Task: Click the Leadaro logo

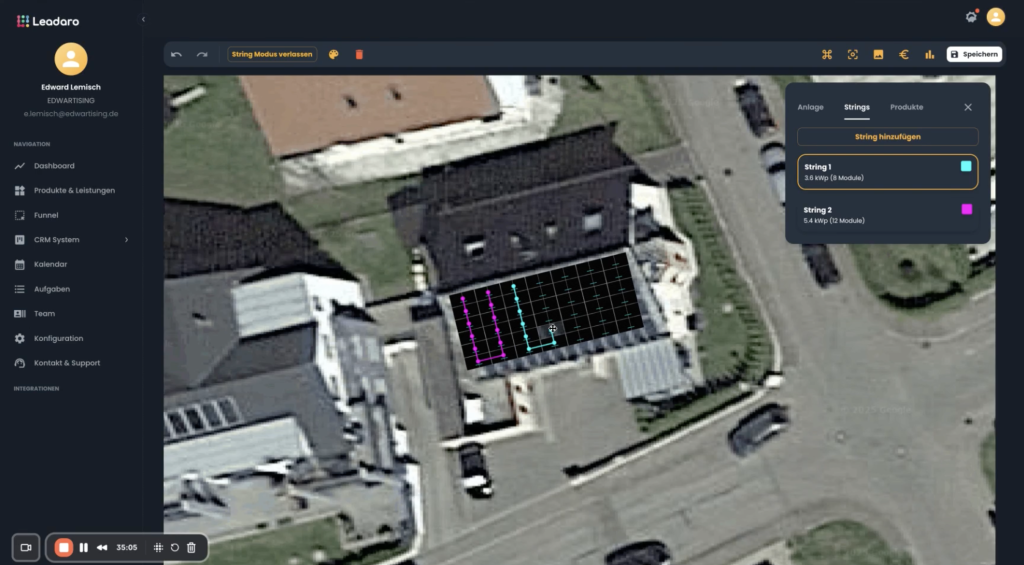Action: (48, 21)
